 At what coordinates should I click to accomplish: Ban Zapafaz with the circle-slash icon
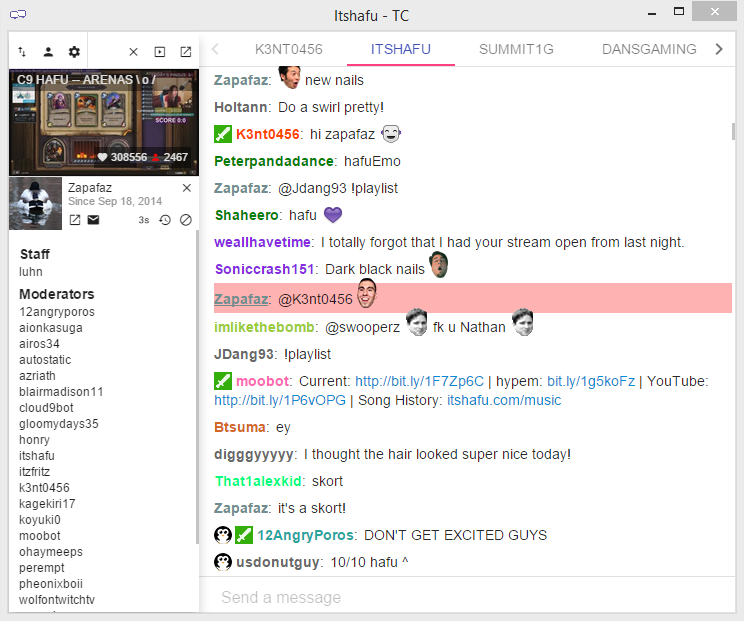click(186, 220)
